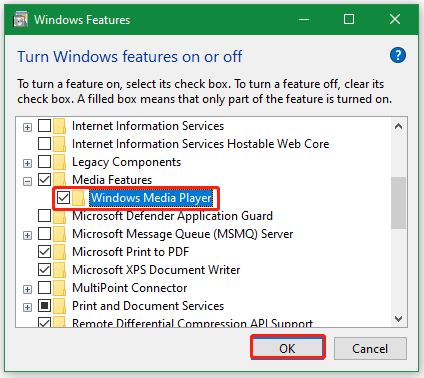The image size is (424, 378).
Task: Disable the Microsoft XPS Document Writer checkbox
Action: click(x=44, y=270)
